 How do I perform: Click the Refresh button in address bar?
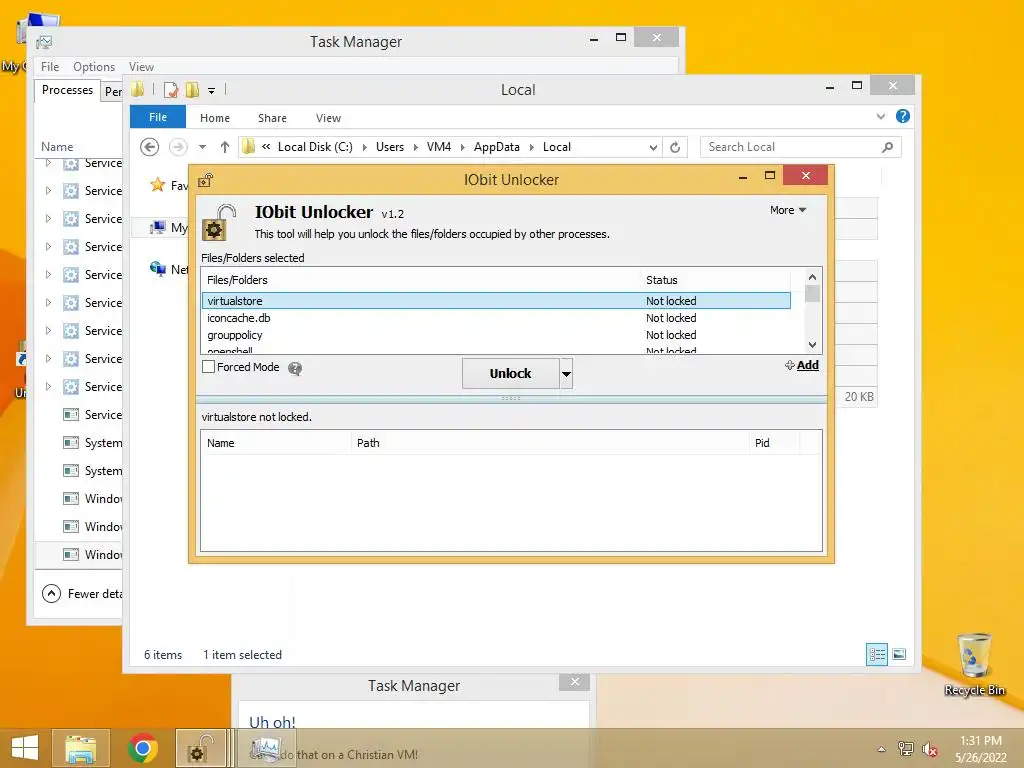tap(675, 148)
